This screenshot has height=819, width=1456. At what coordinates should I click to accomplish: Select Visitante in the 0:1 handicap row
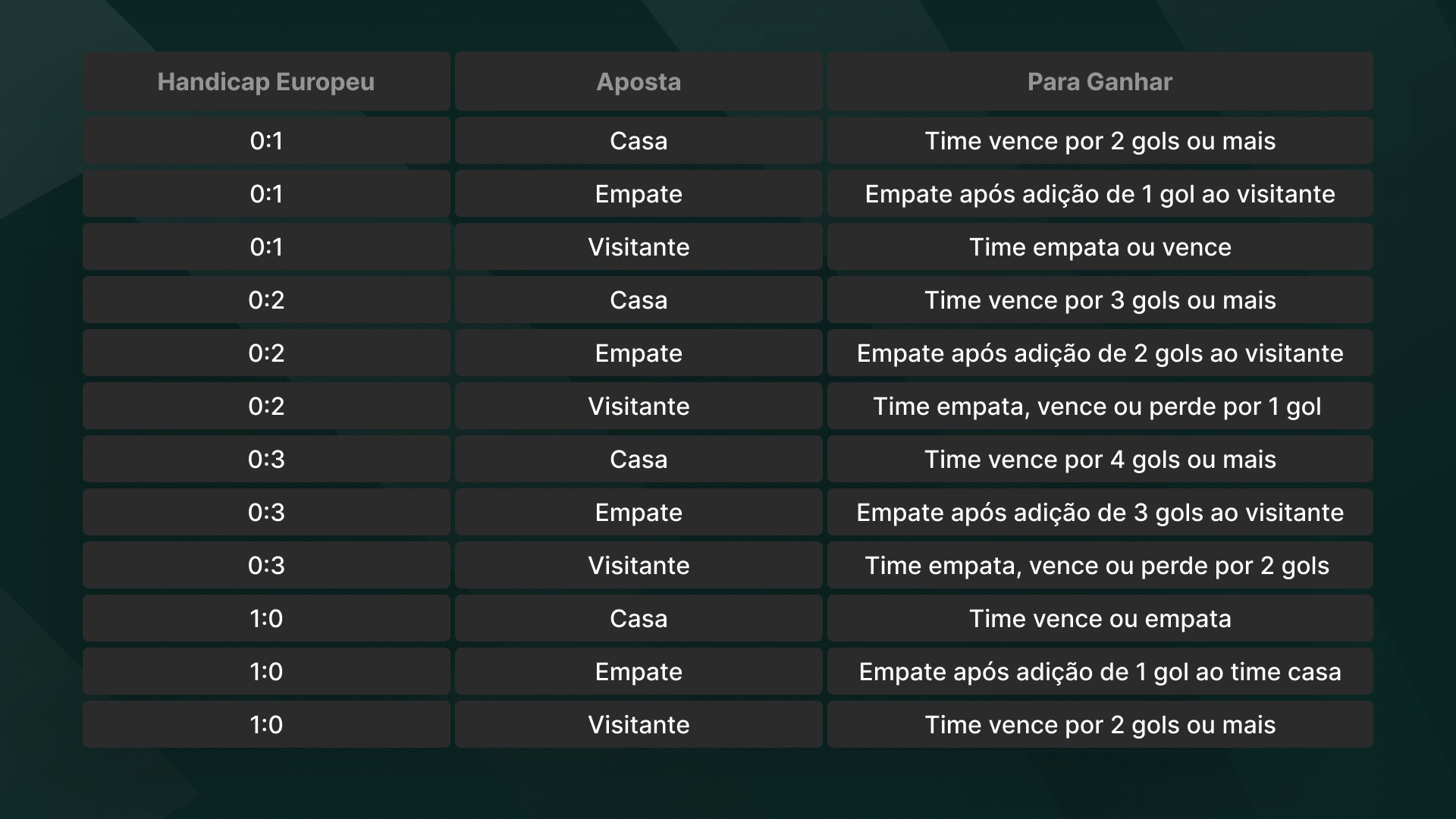click(639, 247)
